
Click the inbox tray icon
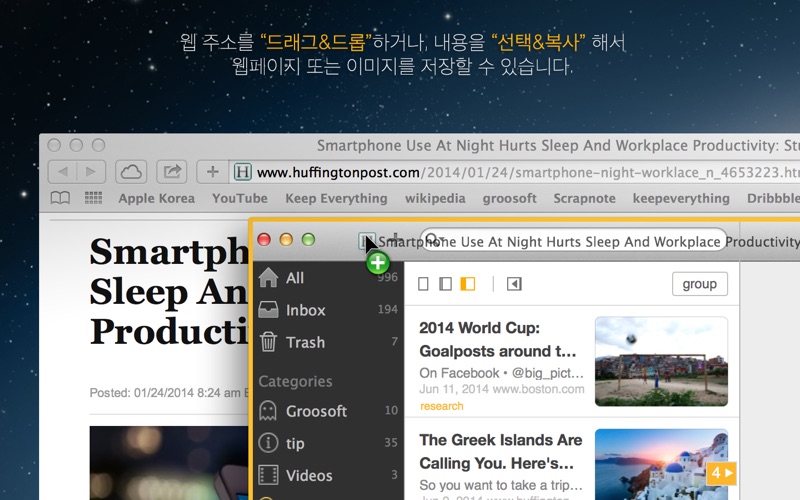[x=268, y=310]
